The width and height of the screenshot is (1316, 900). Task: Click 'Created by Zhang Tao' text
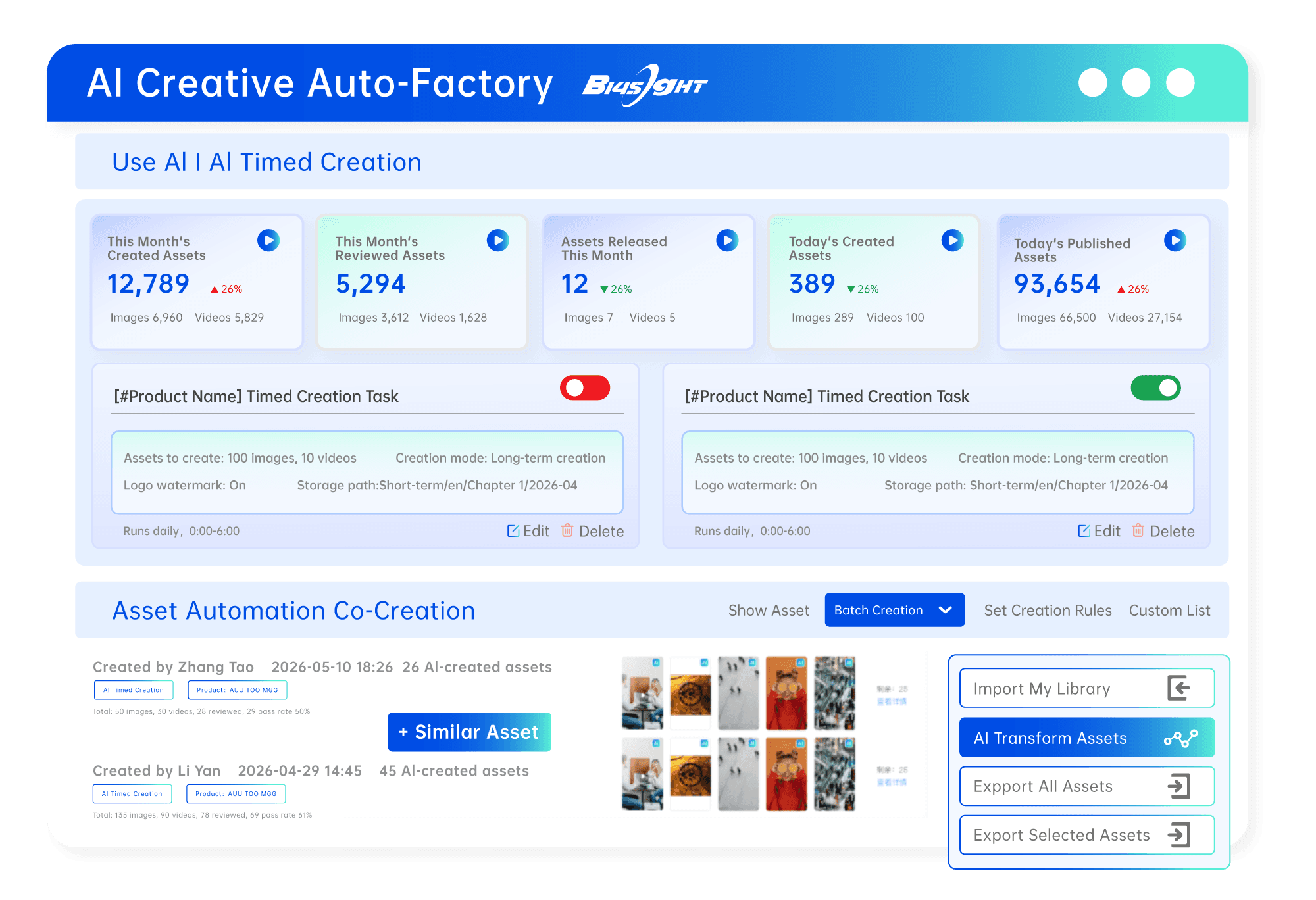(173, 667)
